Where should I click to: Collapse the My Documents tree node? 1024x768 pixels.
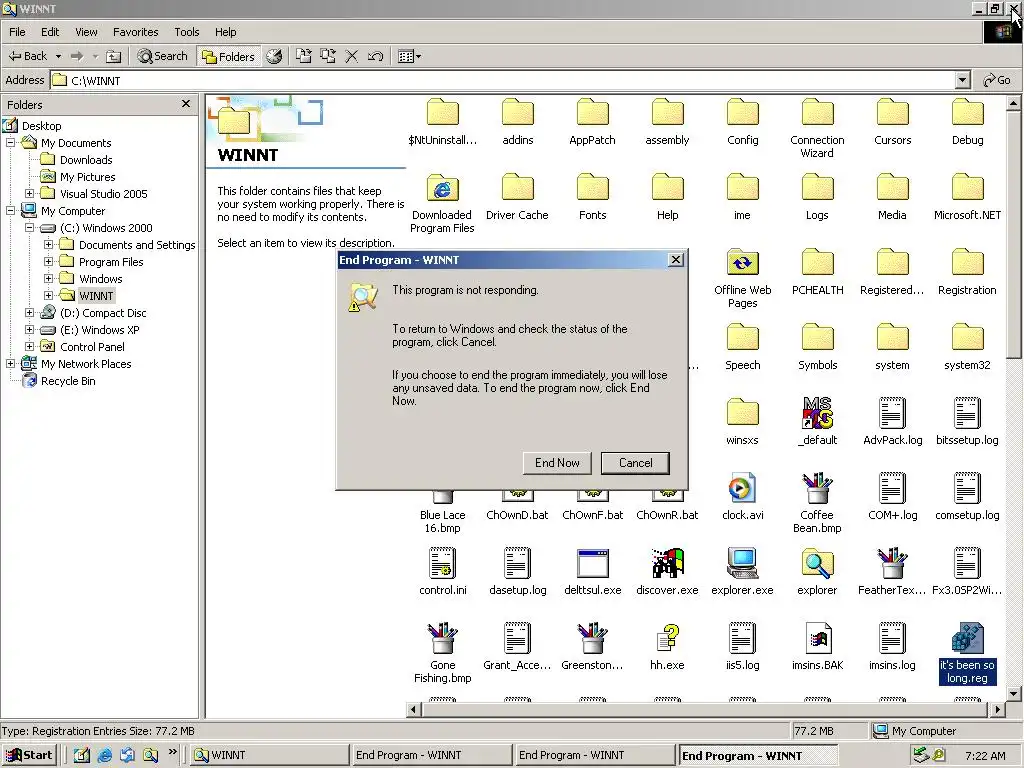pos(10,142)
